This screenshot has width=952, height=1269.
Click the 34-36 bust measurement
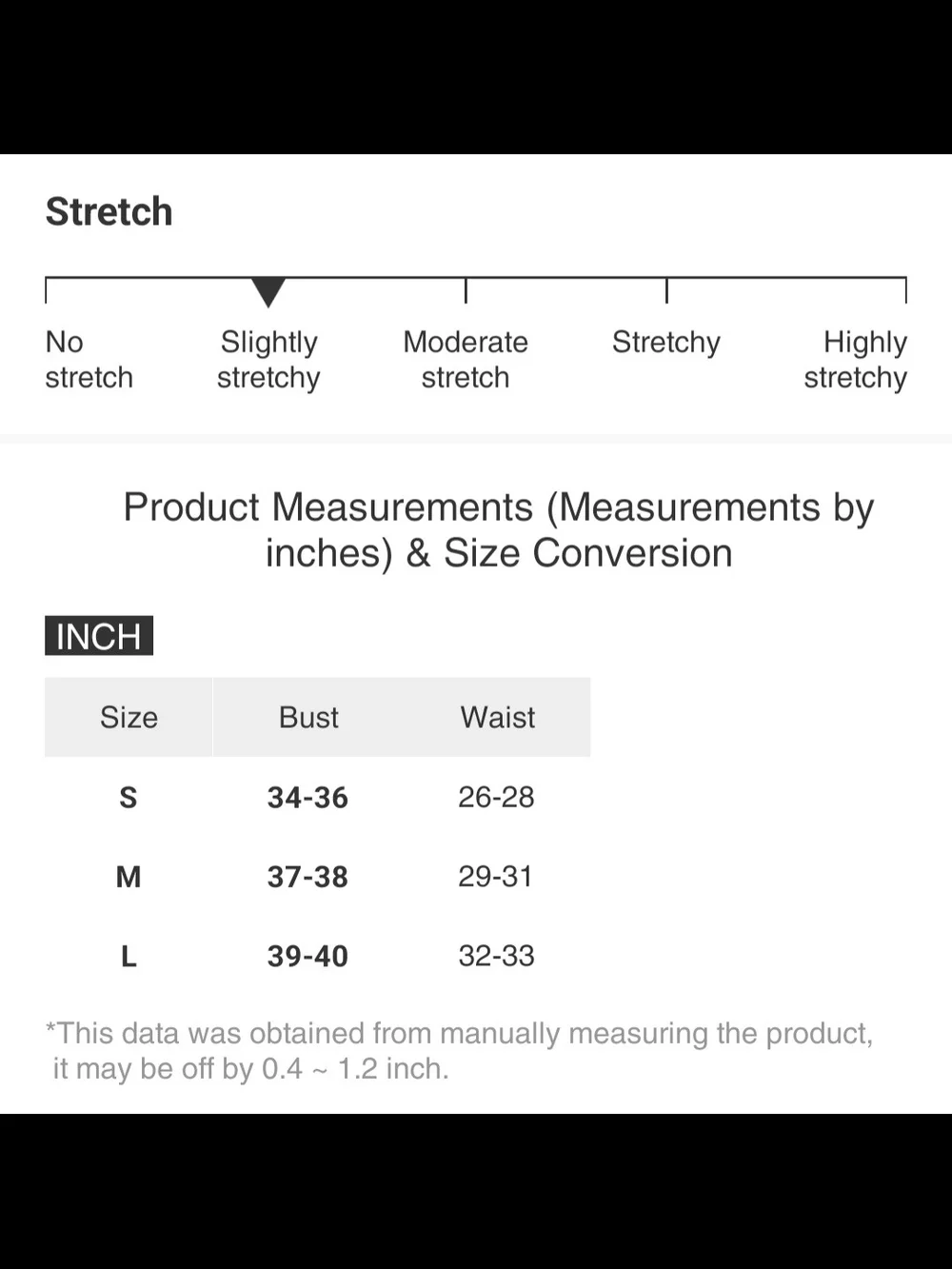click(x=307, y=797)
